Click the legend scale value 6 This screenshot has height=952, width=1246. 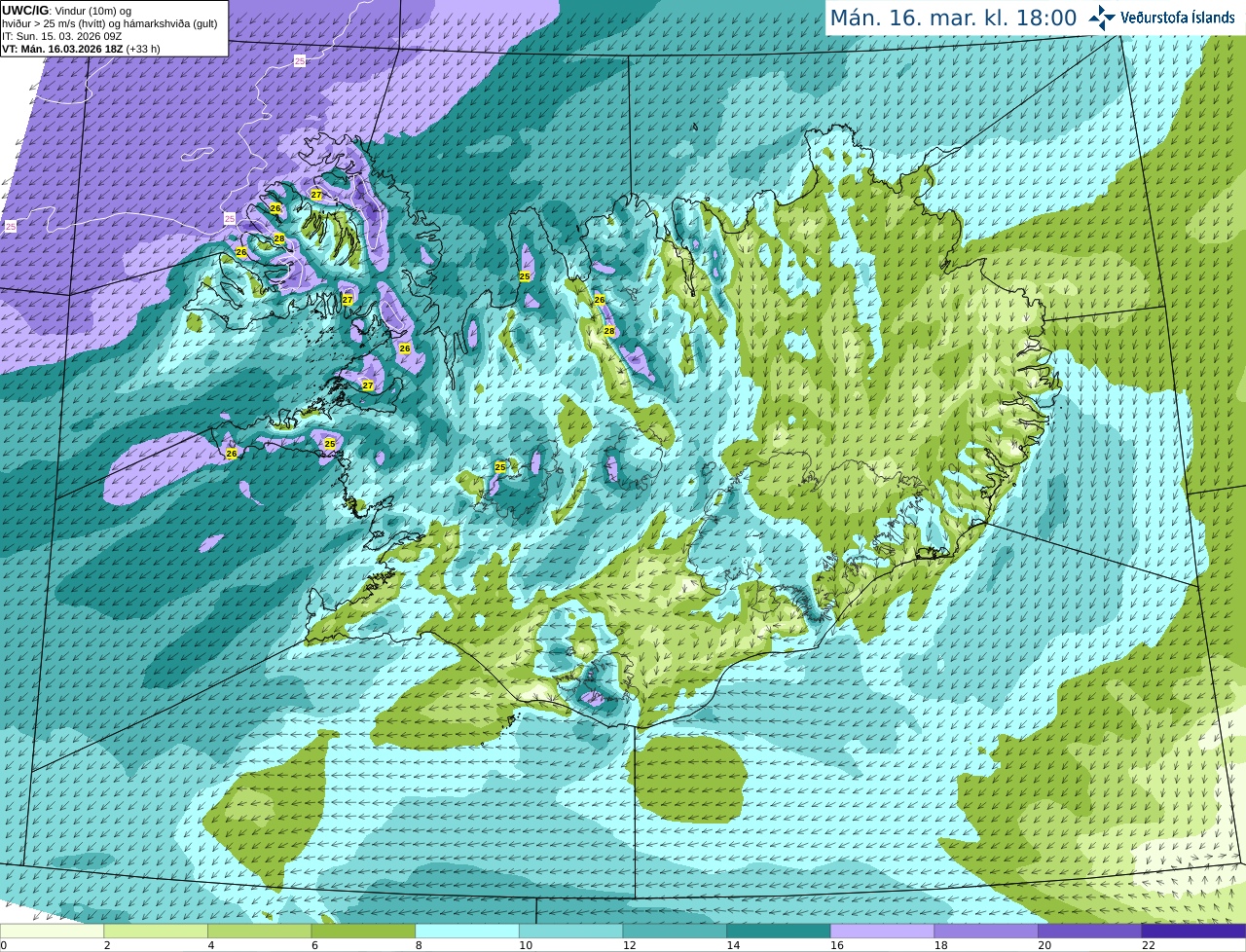pyautogui.click(x=314, y=945)
